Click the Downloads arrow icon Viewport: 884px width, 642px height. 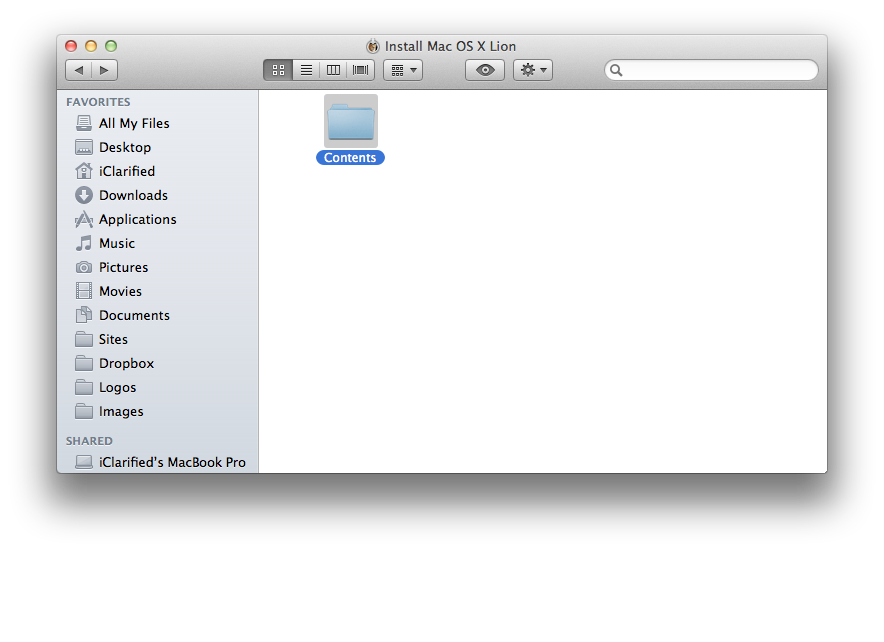(83, 195)
